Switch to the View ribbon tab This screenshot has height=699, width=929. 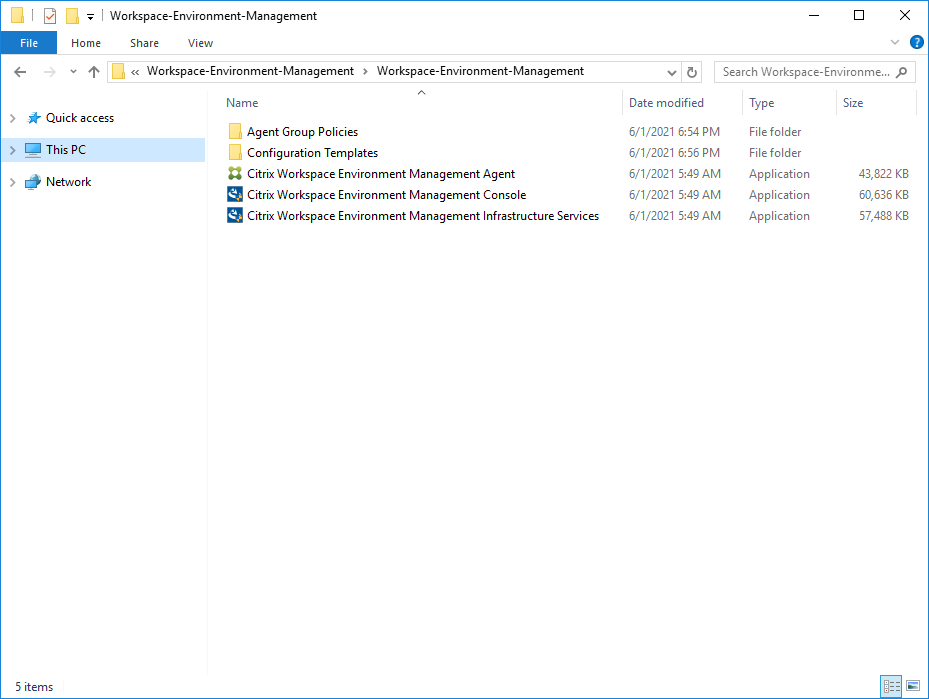[200, 43]
